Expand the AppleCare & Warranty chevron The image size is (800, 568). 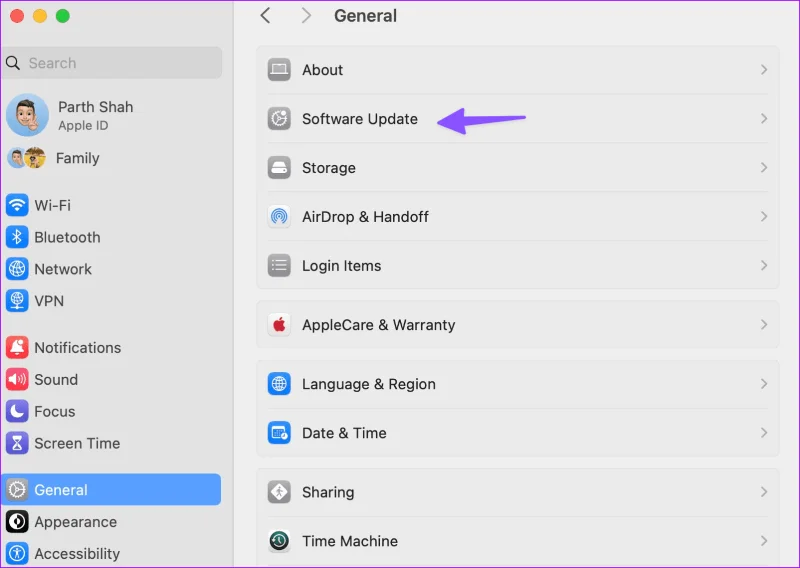764,325
